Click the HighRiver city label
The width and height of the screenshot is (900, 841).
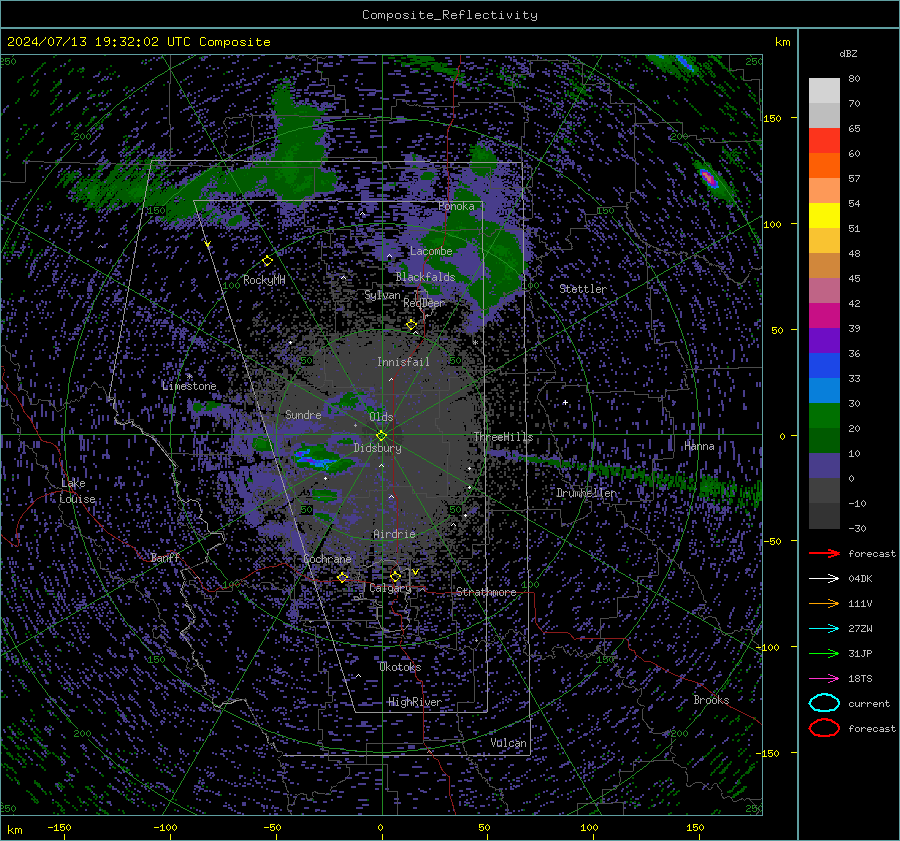pyautogui.click(x=414, y=702)
